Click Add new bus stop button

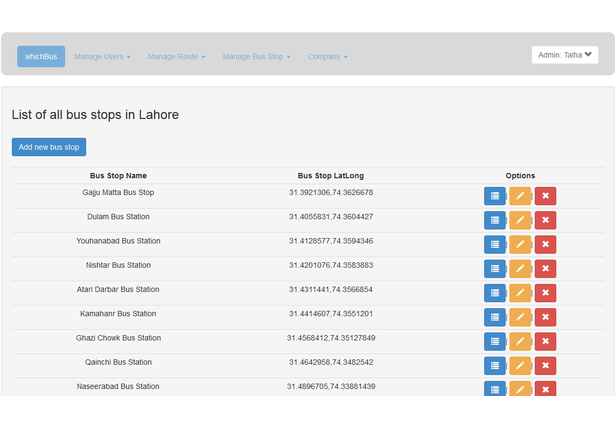(49, 147)
